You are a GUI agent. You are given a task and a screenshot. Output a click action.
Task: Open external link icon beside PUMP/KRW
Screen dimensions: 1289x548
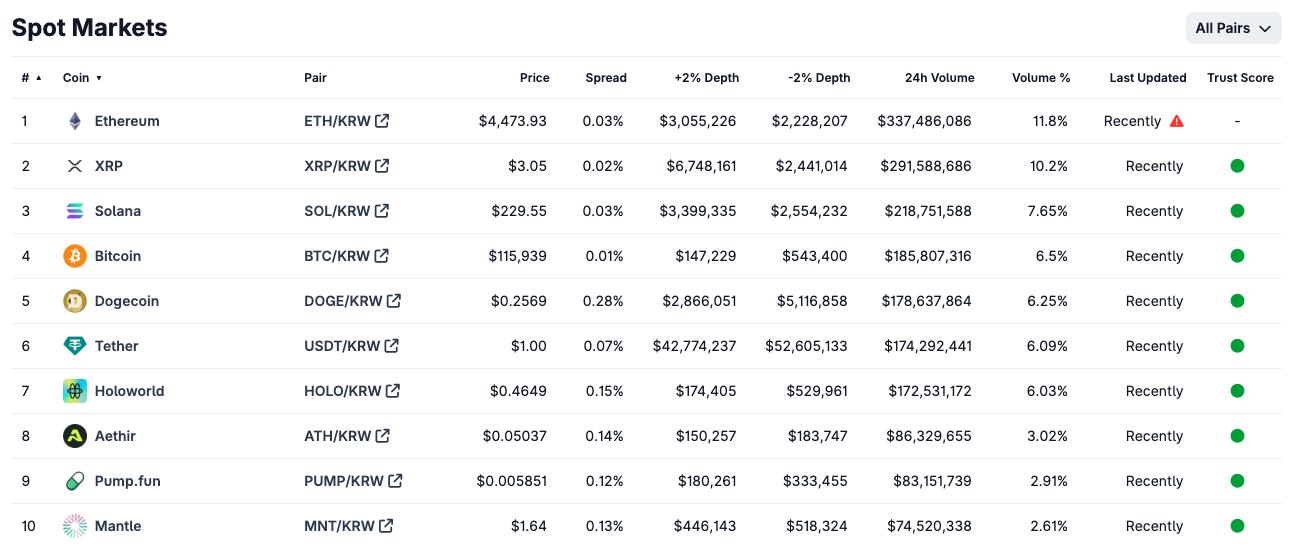pos(395,481)
